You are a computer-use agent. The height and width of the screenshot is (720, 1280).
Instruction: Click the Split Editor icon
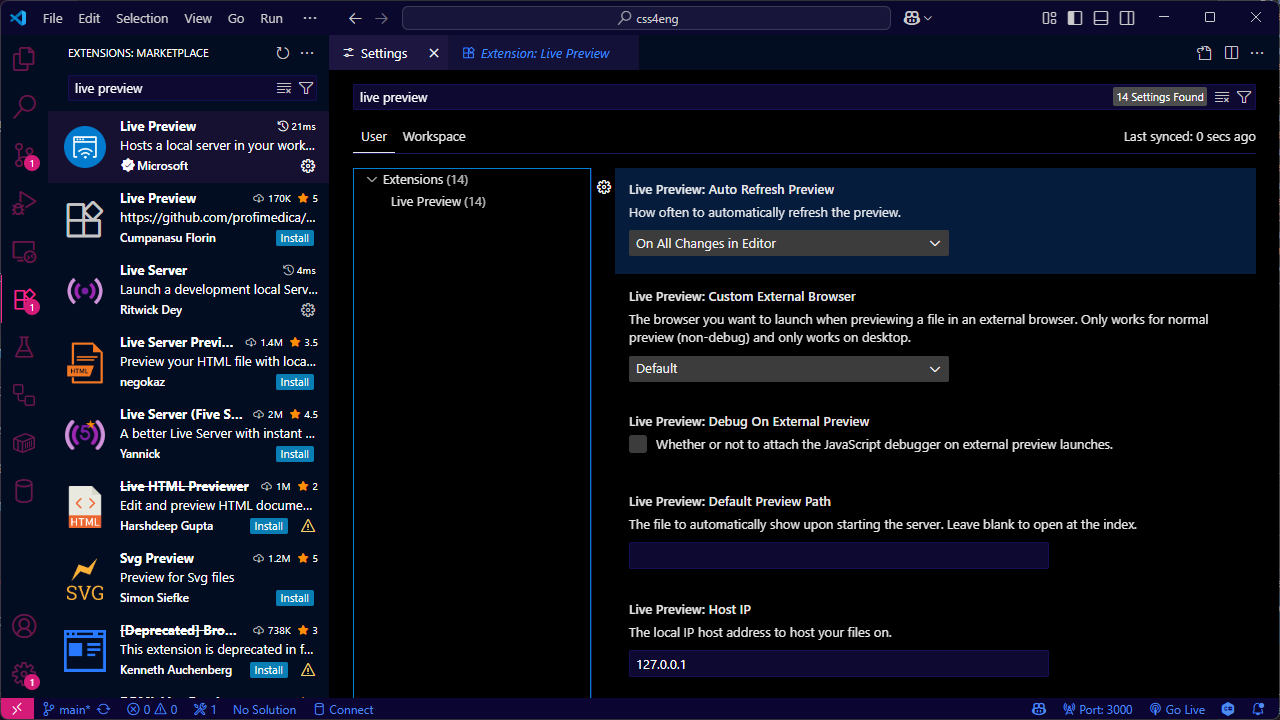1231,53
